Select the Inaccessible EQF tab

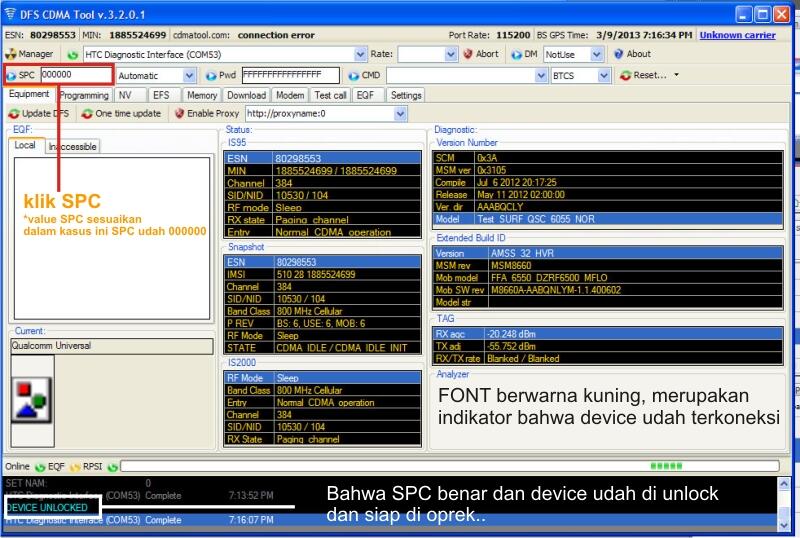point(72,146)
